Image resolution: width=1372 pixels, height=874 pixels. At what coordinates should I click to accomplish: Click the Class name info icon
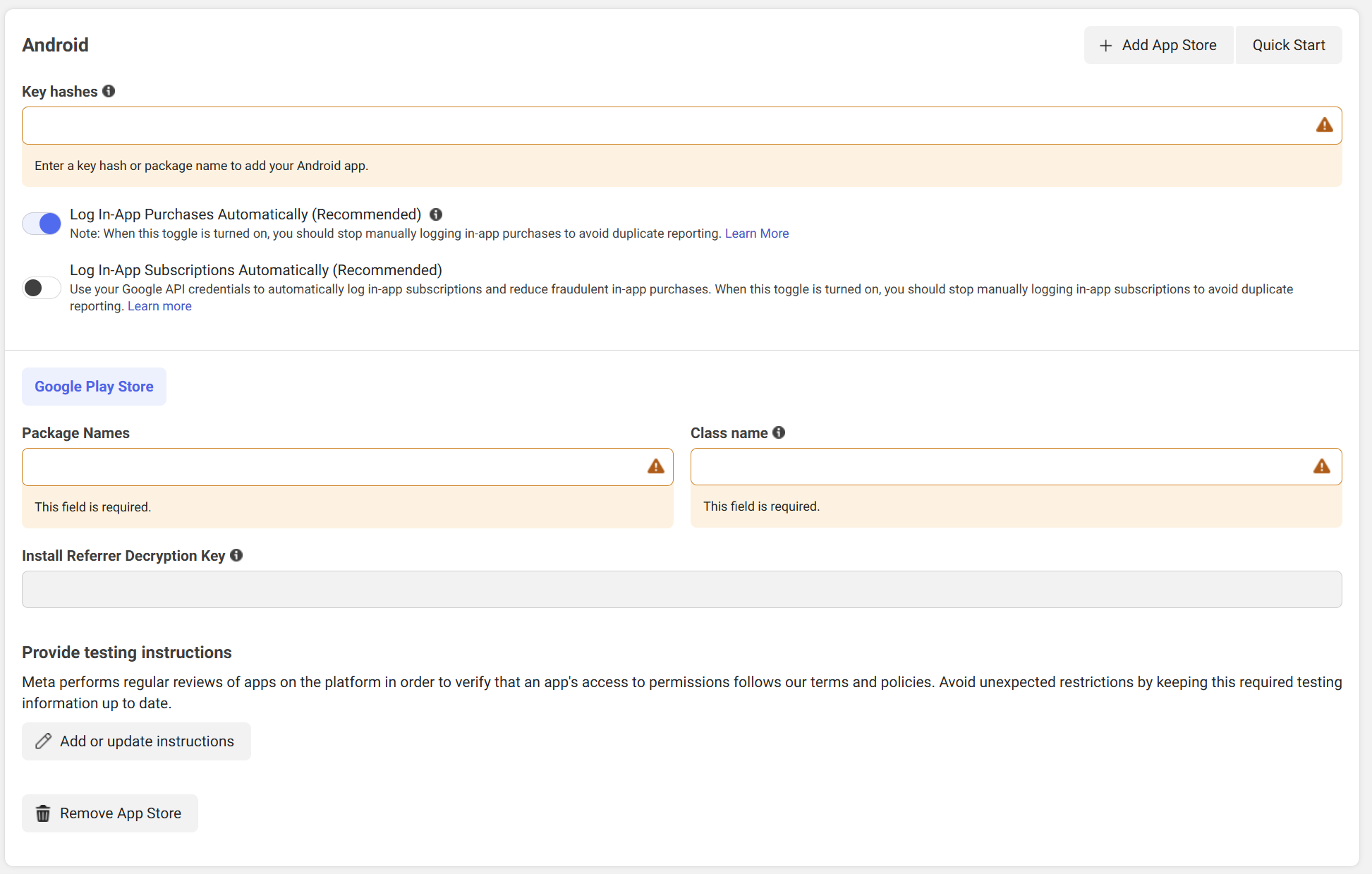[779, 432]
